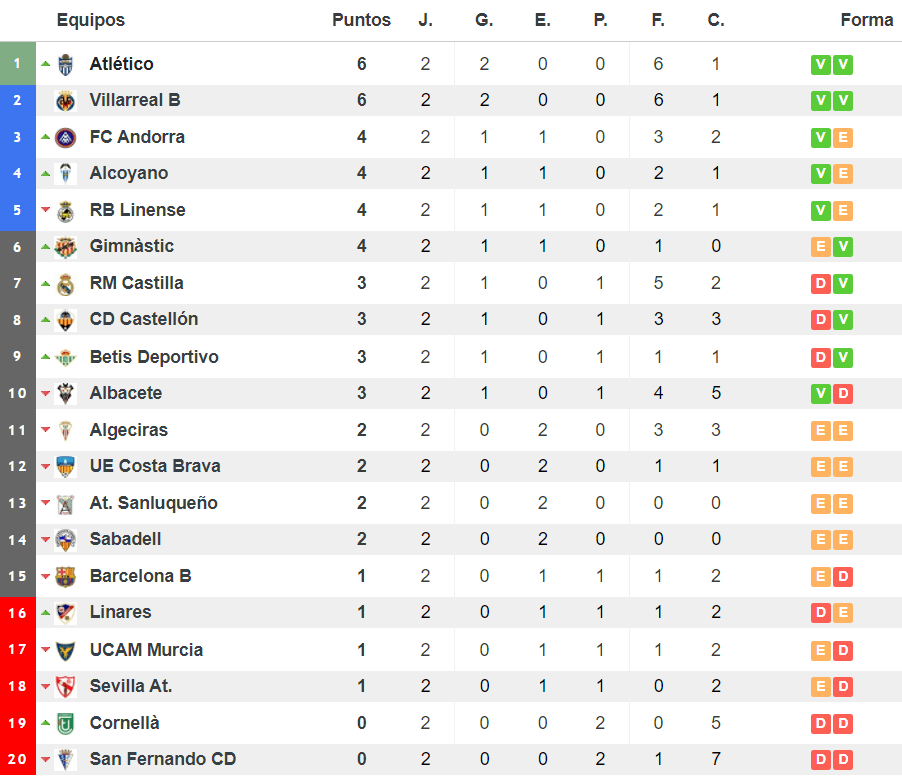Click Linares red D form badge
902x776 pixels.
pos(821,613)
